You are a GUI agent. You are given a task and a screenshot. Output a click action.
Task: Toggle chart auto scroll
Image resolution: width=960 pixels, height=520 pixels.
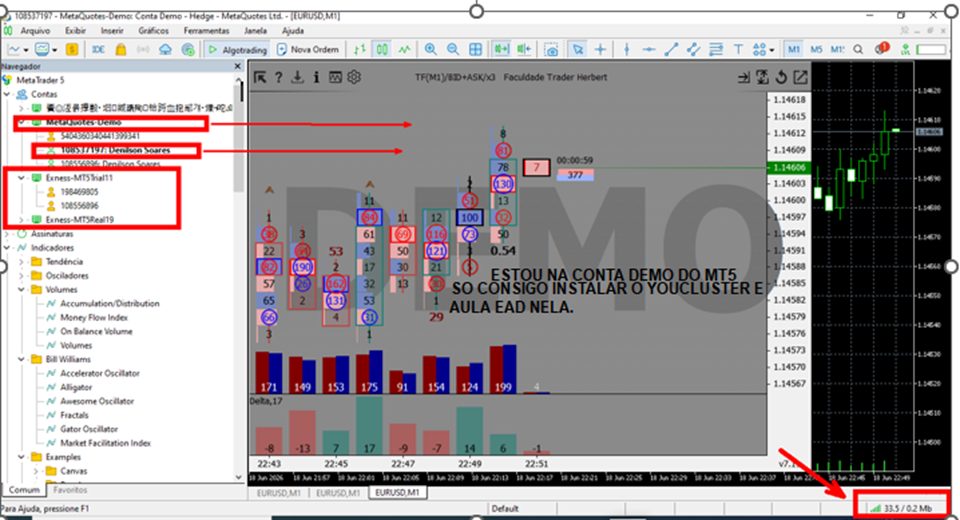pyautogui.click(x=501, y=50)
